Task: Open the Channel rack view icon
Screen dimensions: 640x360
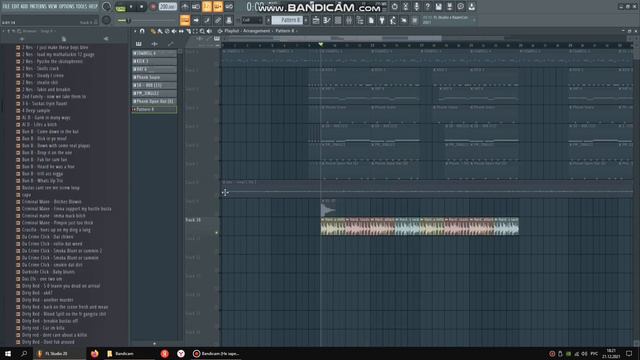Action: click(338, 20)
